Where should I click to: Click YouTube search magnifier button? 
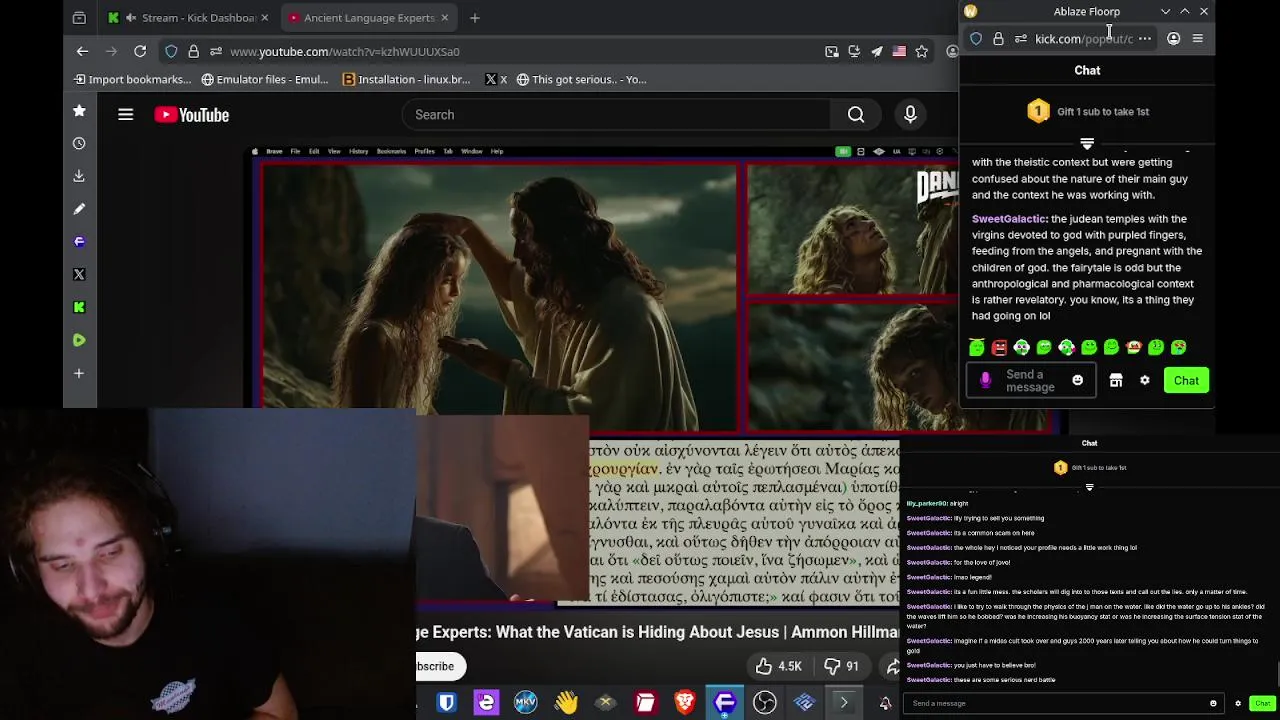pos(856,115)
